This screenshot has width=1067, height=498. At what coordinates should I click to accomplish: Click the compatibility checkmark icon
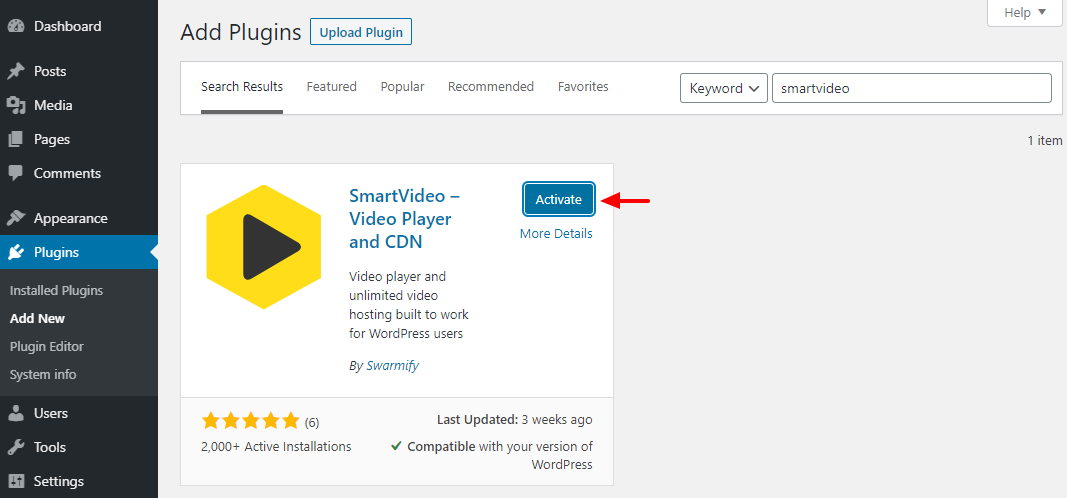(396, 447)
